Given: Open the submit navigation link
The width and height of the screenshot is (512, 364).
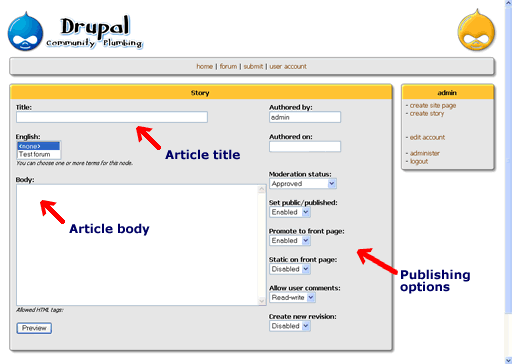Looking at the screenshot, I should click(x=253, y=66).
